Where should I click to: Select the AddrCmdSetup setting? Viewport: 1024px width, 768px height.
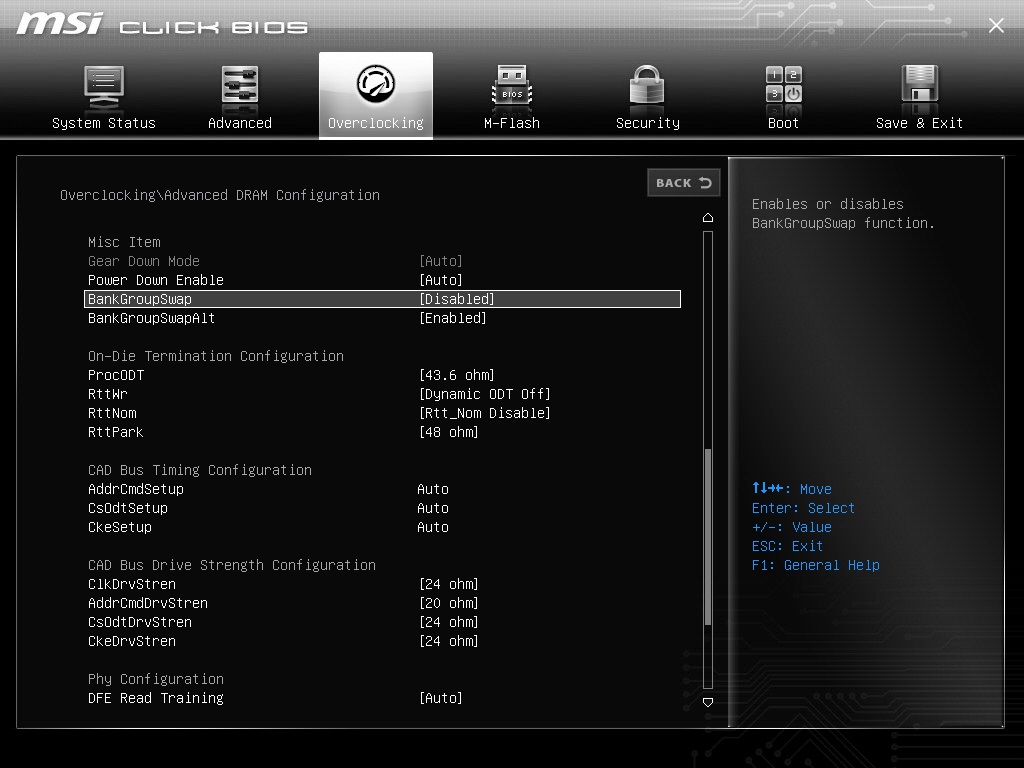coord(136,489)
